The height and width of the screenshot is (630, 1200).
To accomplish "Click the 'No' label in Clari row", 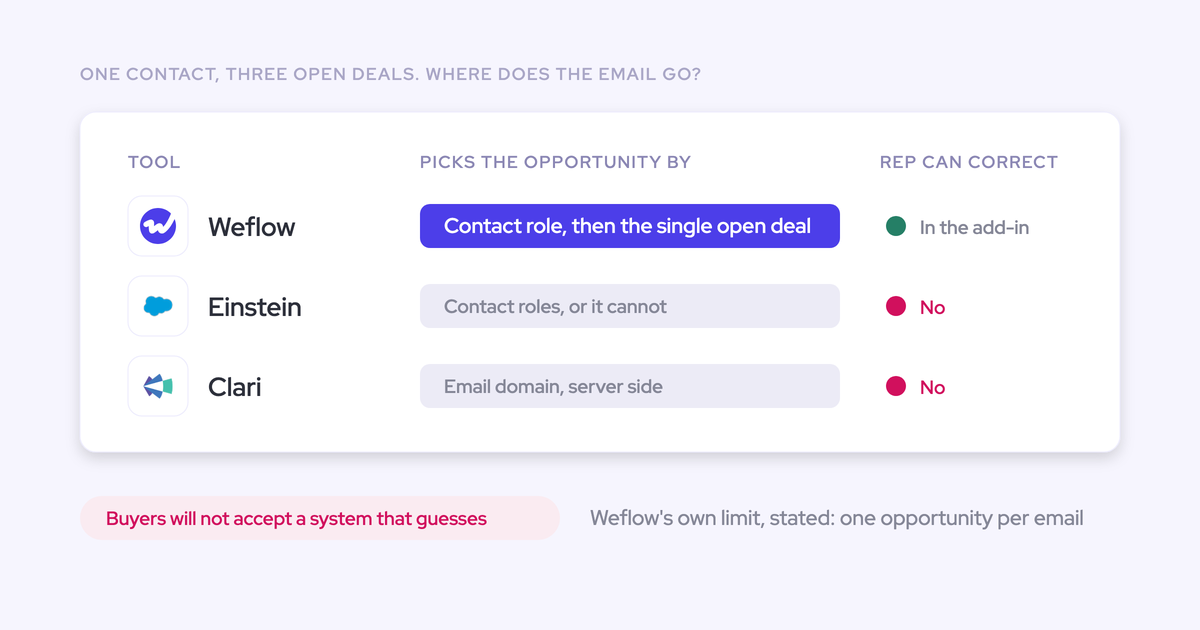I will pos(932,387).
